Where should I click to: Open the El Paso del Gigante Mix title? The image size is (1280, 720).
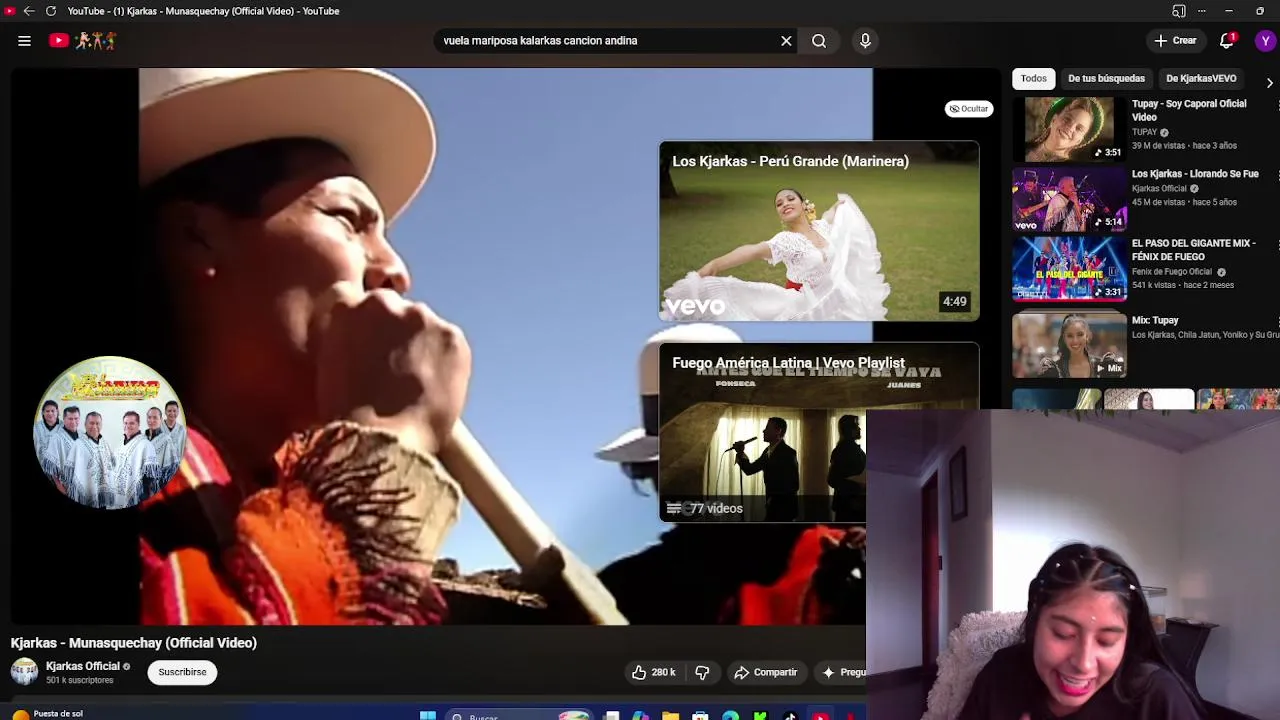(x=1193, y=250)
